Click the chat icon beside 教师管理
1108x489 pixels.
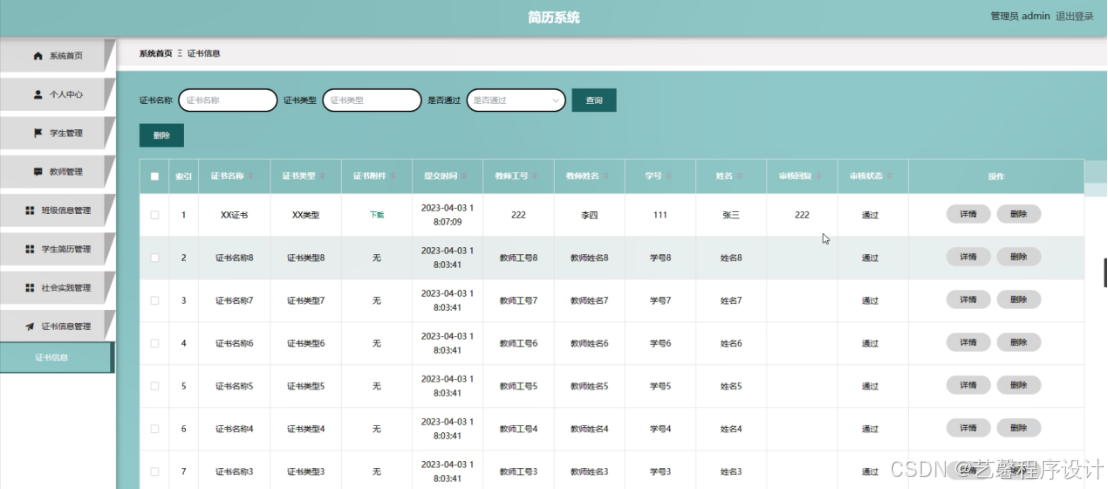point(38,172)
